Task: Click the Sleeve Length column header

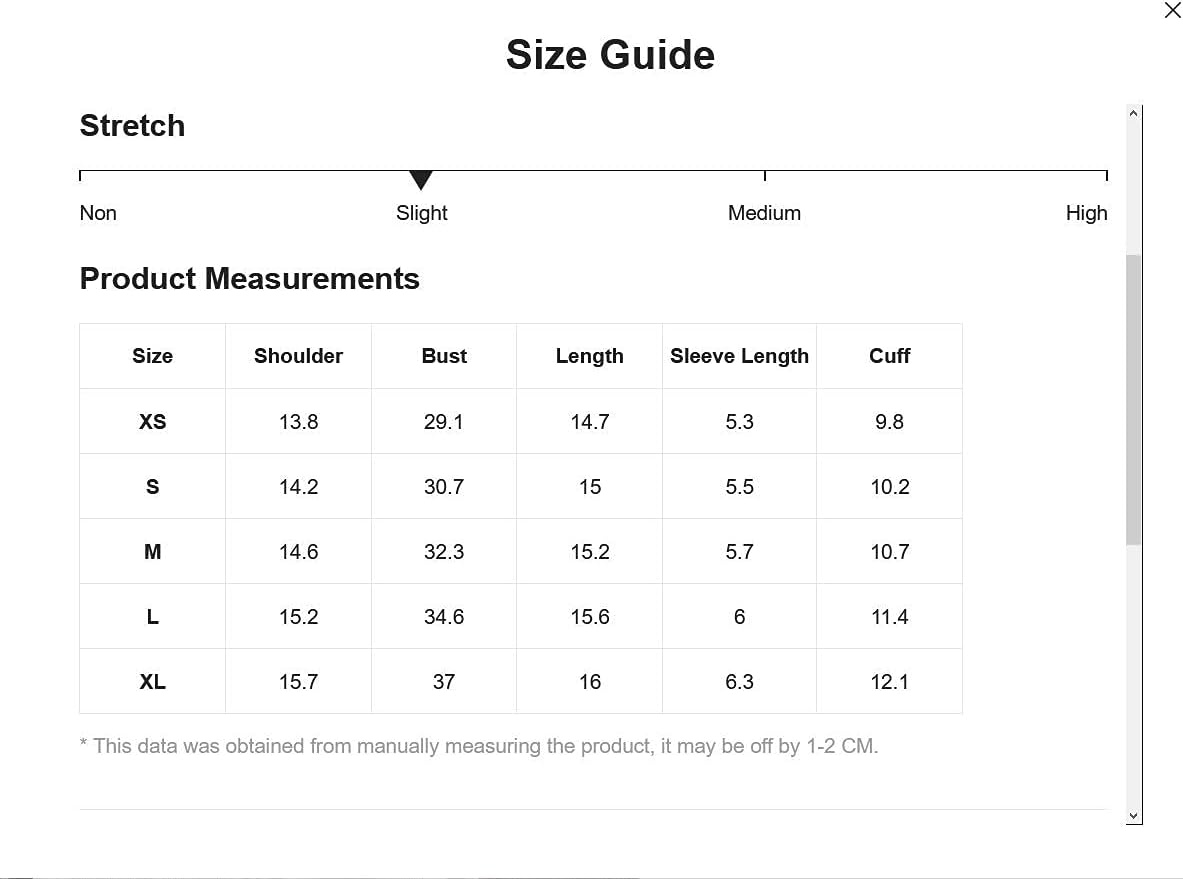Action: pos(739,356)
